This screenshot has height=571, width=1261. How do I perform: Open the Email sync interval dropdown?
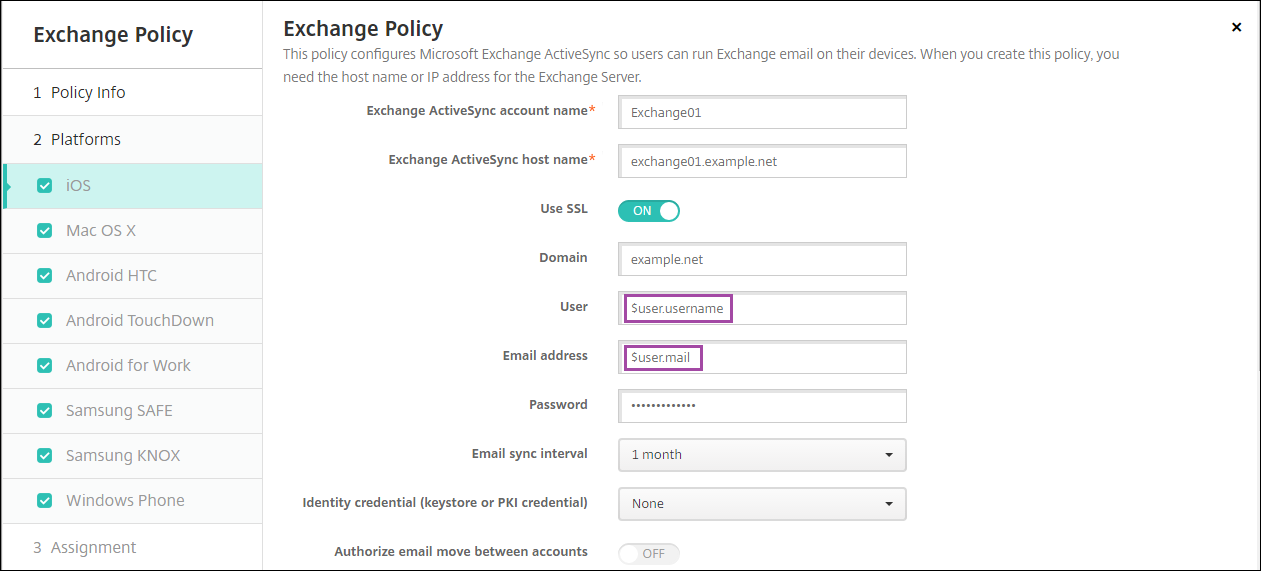(762, 455)
